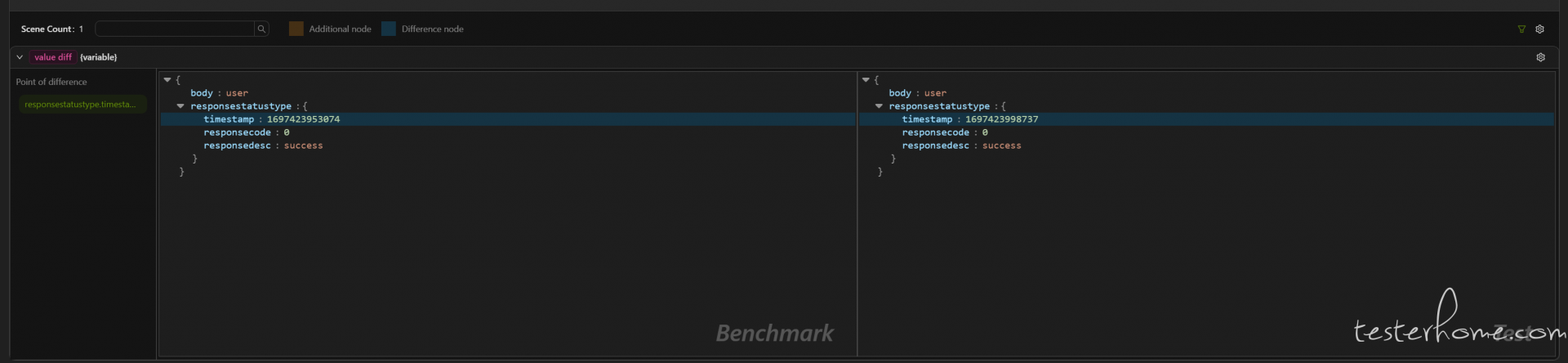Click the value diff tag
The height and width of the screenshot is (363, 1568).
click(x=53, y=57)
